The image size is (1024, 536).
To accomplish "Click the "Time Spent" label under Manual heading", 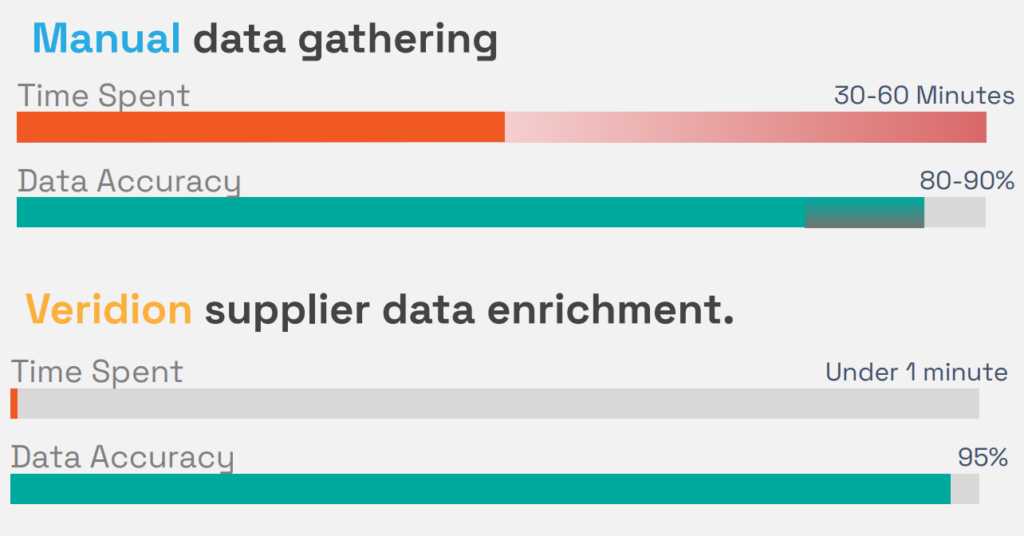I will [103, 96].
